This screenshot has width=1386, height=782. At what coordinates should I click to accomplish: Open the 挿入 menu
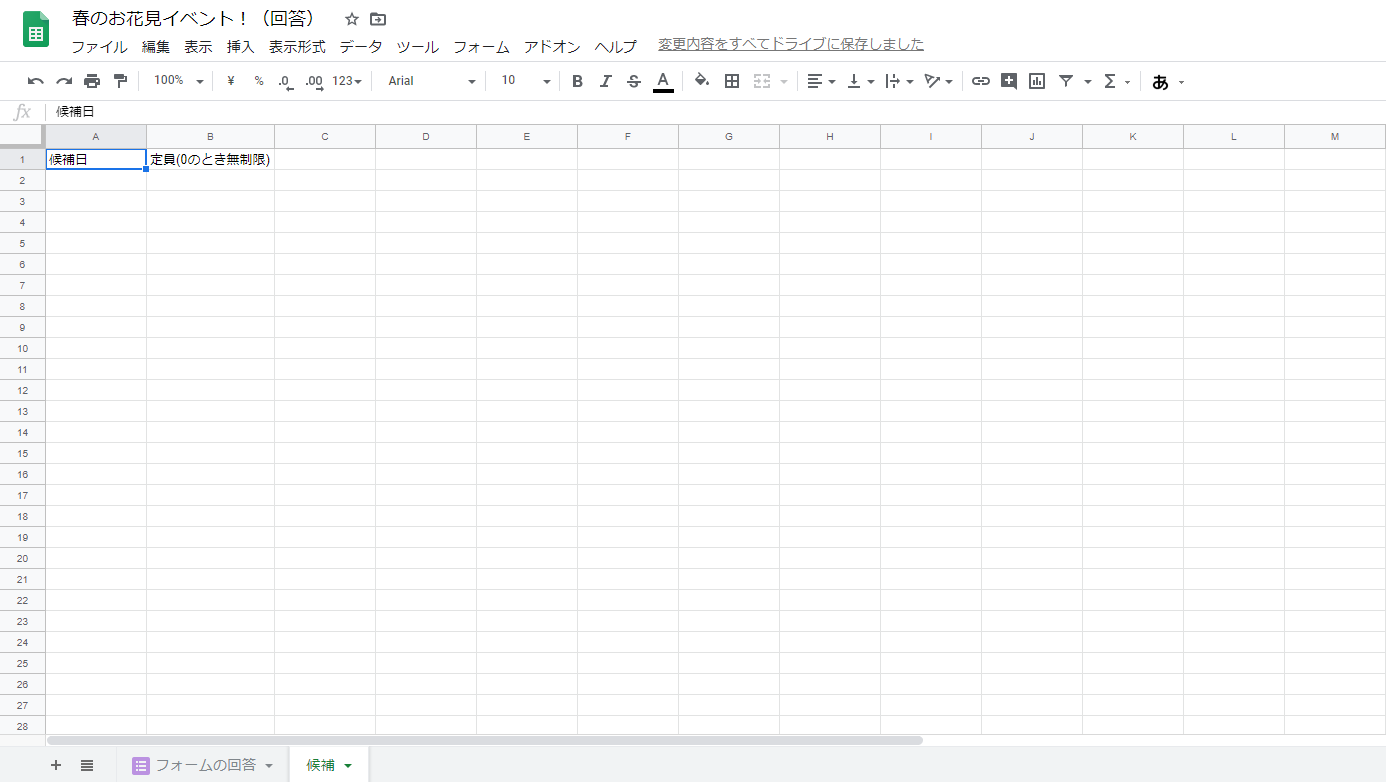tap(241, 47)
